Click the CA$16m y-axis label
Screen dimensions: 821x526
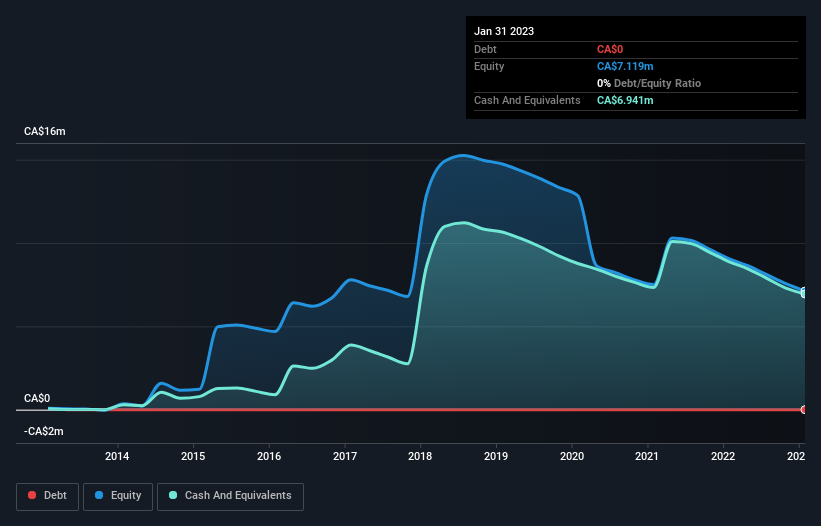(45, 131)
